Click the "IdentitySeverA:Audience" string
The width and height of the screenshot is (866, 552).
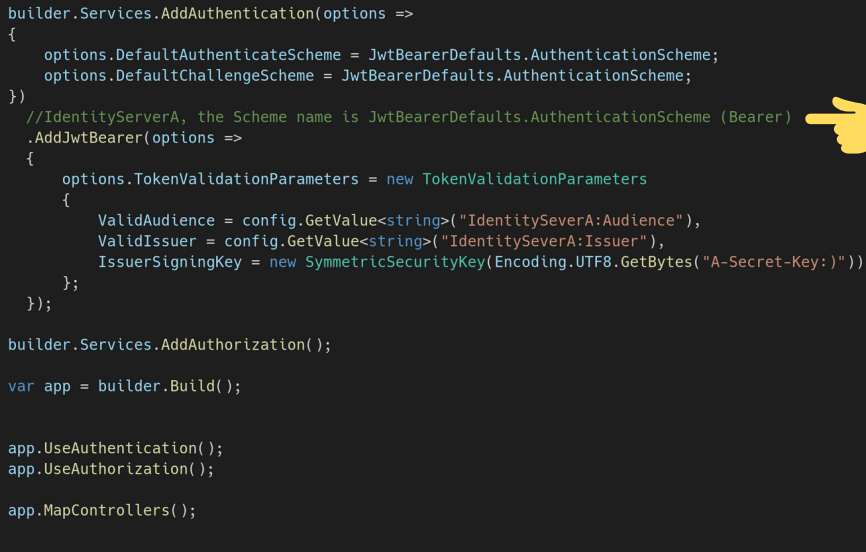pyautogui.click(x=571, y=220)
